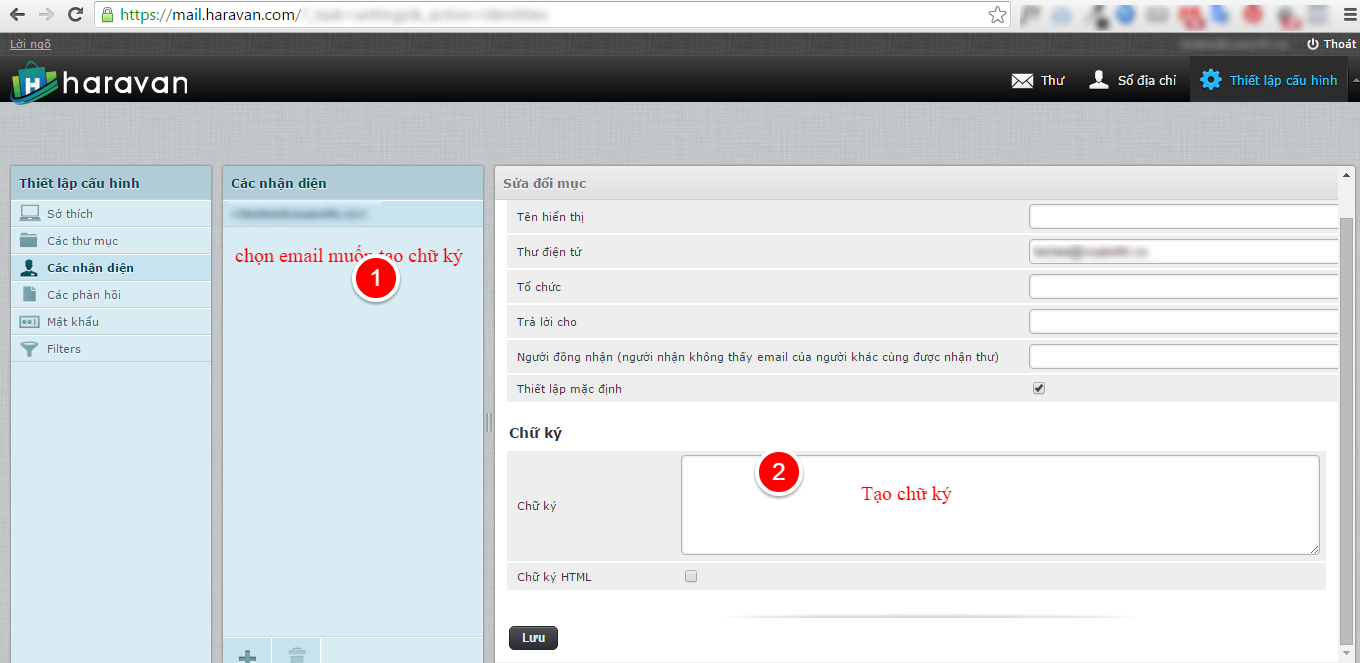
Task: Click the Sửa đổi mục header
Action: click(x=916, y=183)
